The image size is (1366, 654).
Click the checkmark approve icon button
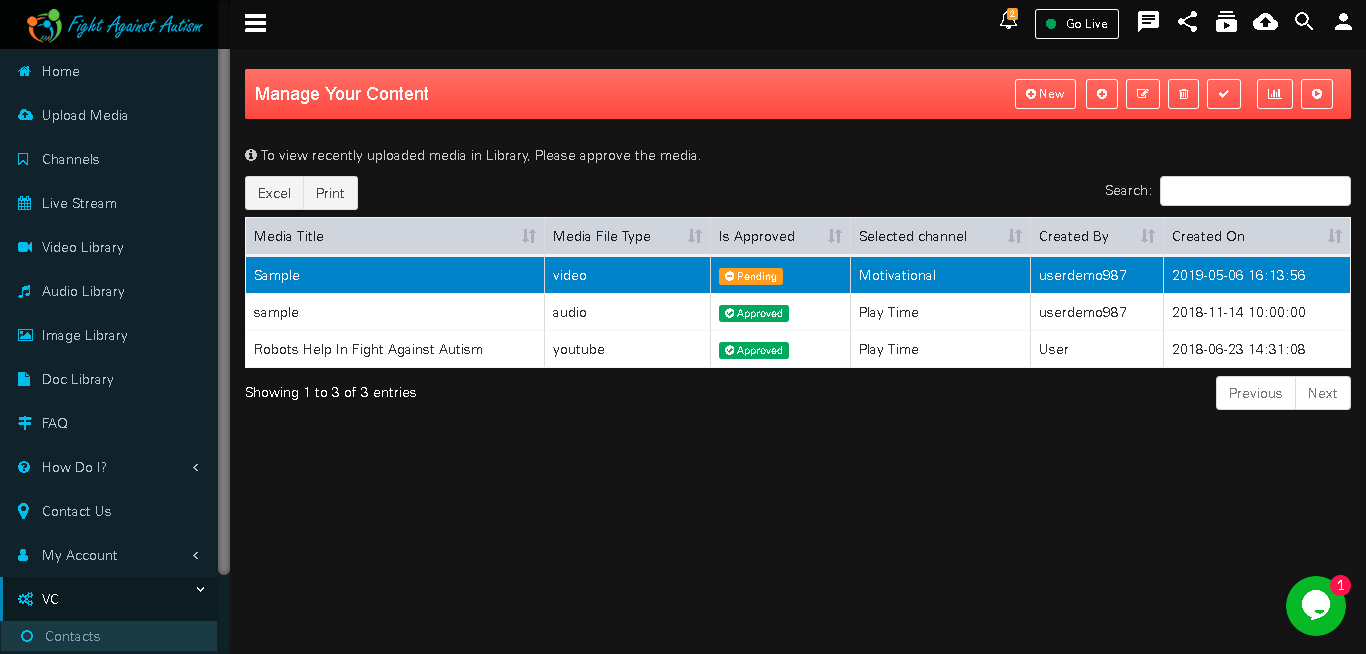tap(1224, 94)
